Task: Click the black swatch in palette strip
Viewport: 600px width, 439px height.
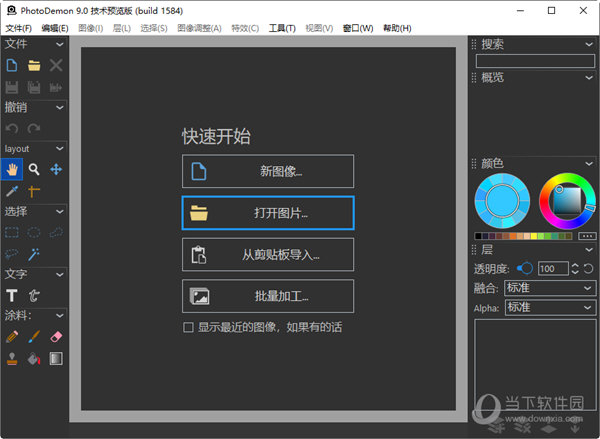Action: click(478, 236)
